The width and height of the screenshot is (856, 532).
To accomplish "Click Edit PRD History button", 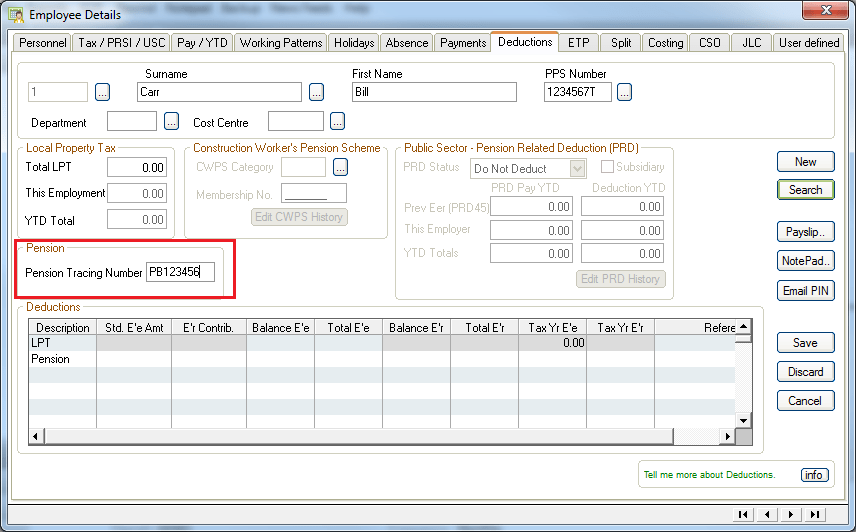I will [x=621, y=279].
